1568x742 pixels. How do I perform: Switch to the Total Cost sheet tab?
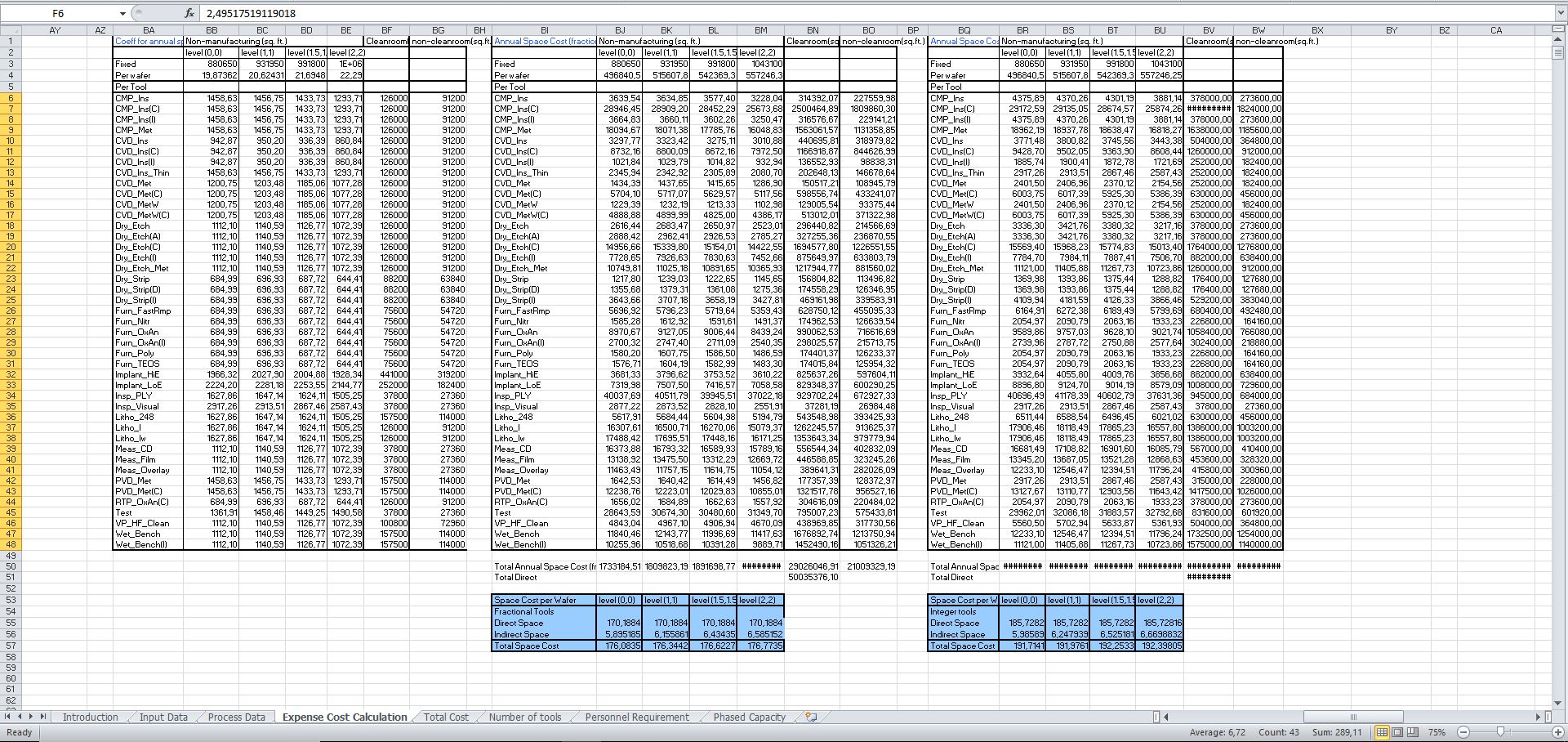(x=446, y=717)
